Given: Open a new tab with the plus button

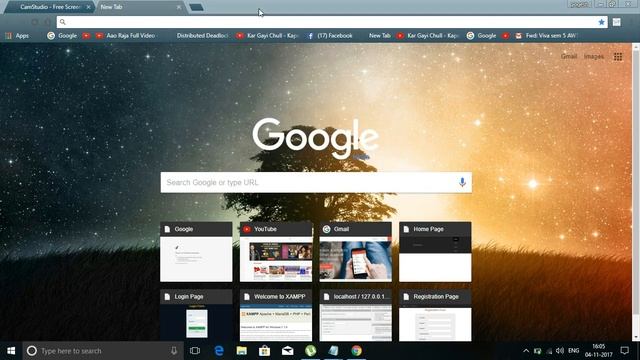Looking at the screenshot, I should (196, 7).
